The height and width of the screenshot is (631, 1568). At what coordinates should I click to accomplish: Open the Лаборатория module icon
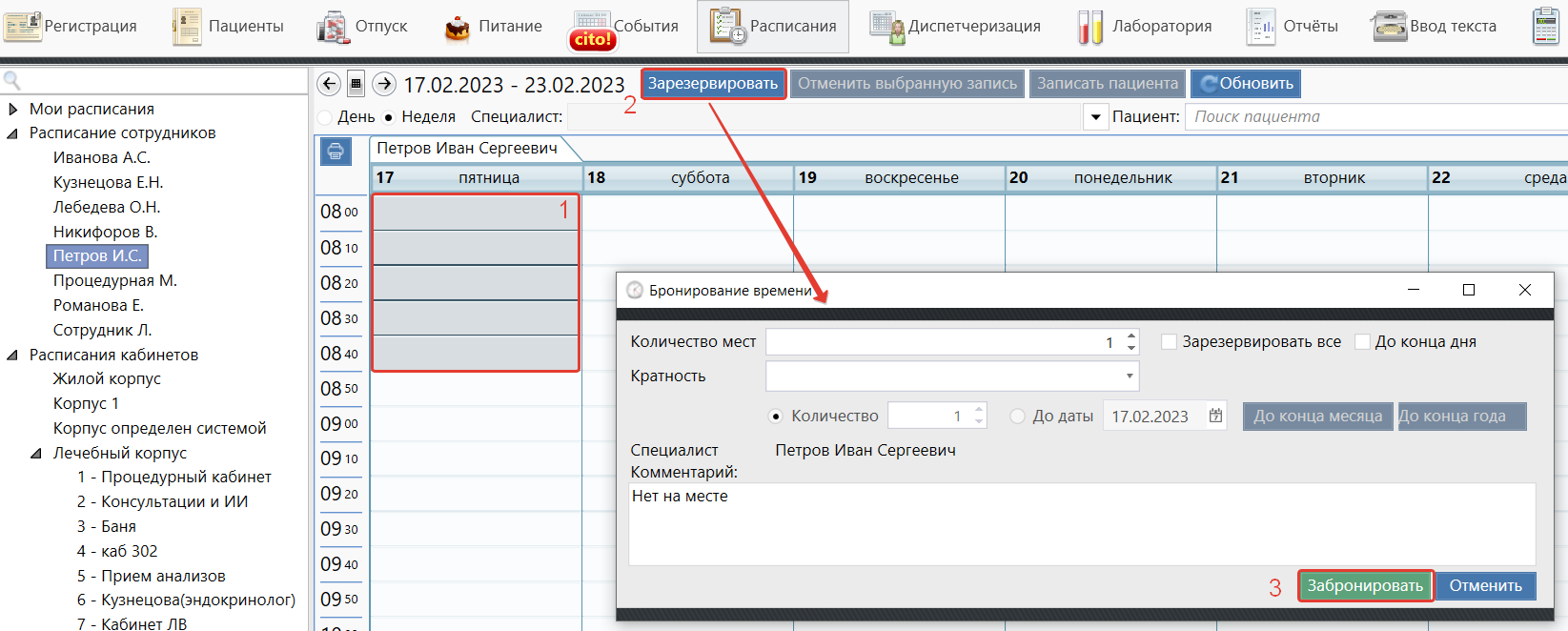coord(1090,27)
